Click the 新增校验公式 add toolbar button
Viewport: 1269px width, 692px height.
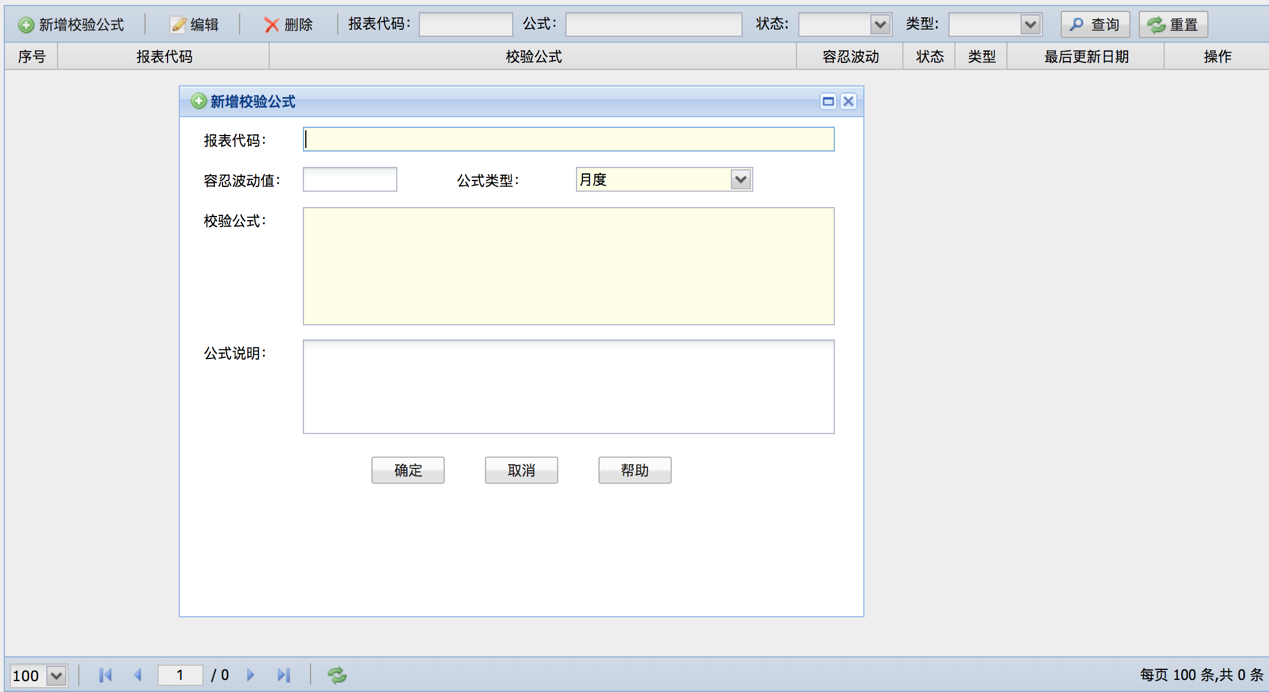pos(71,25)
